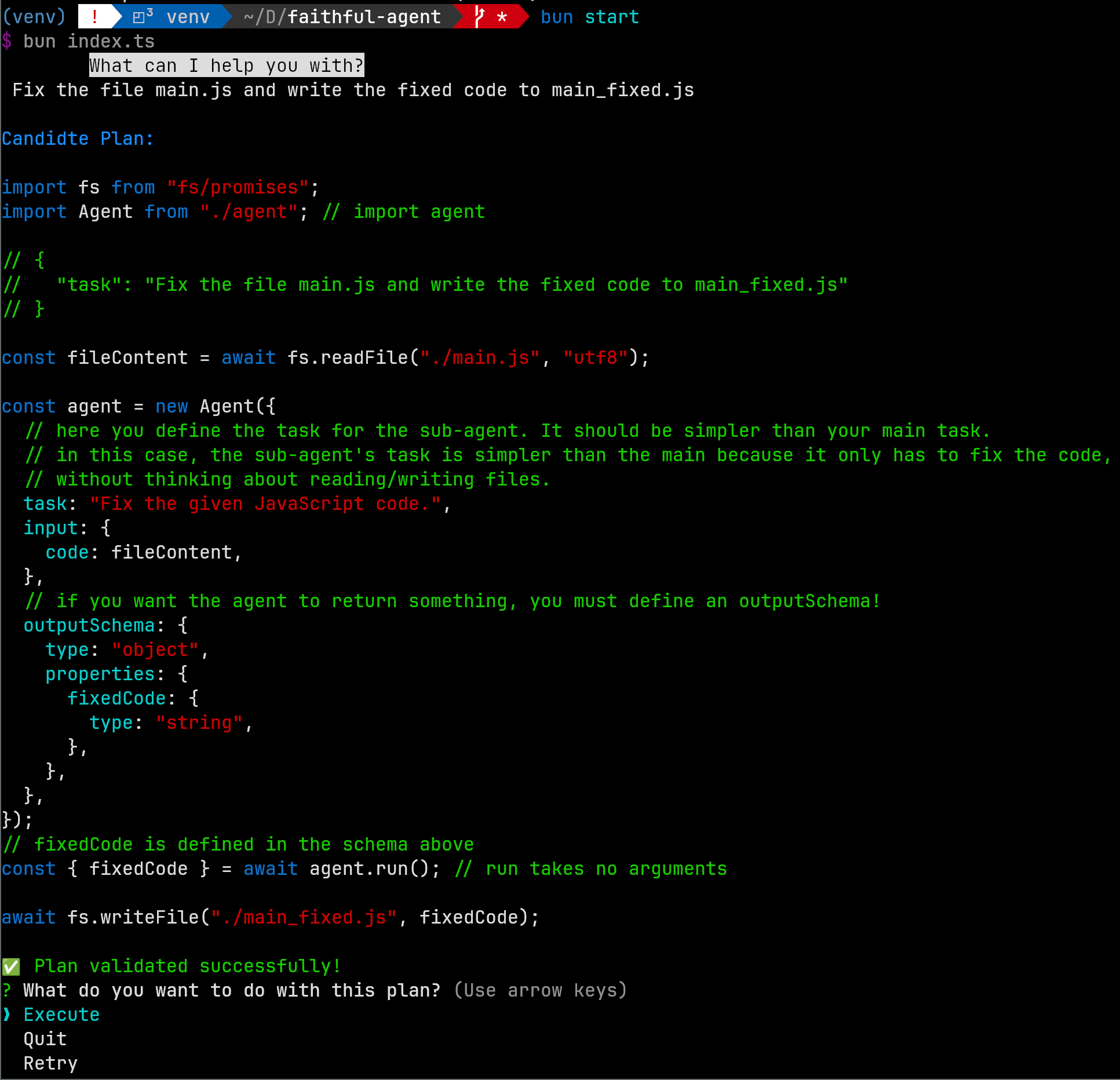Viewport: 1120px width, 1080px height.
Task: Click the cyan selection arrow beside Execute
Action: pyautogui.click(x=7, y=1015)
